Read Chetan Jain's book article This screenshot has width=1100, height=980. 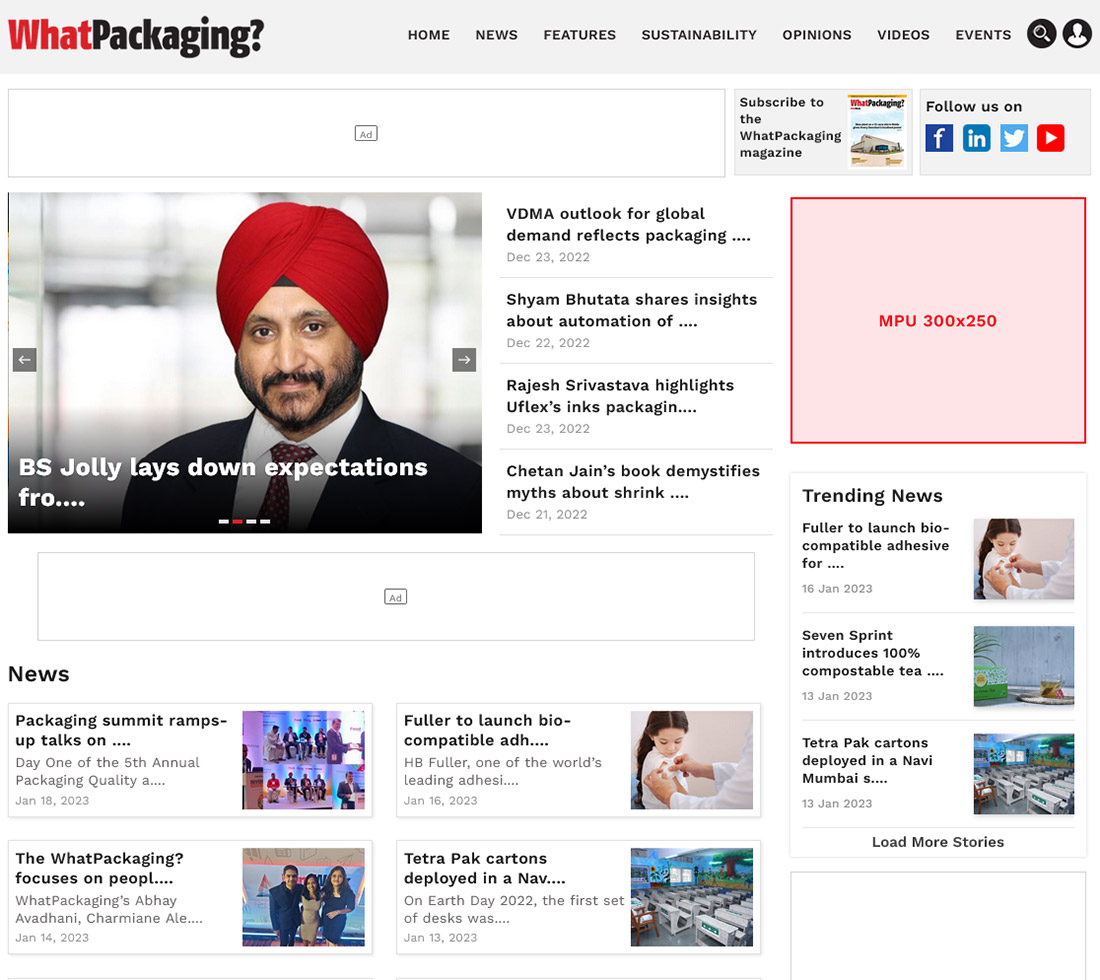coord(633,482)
